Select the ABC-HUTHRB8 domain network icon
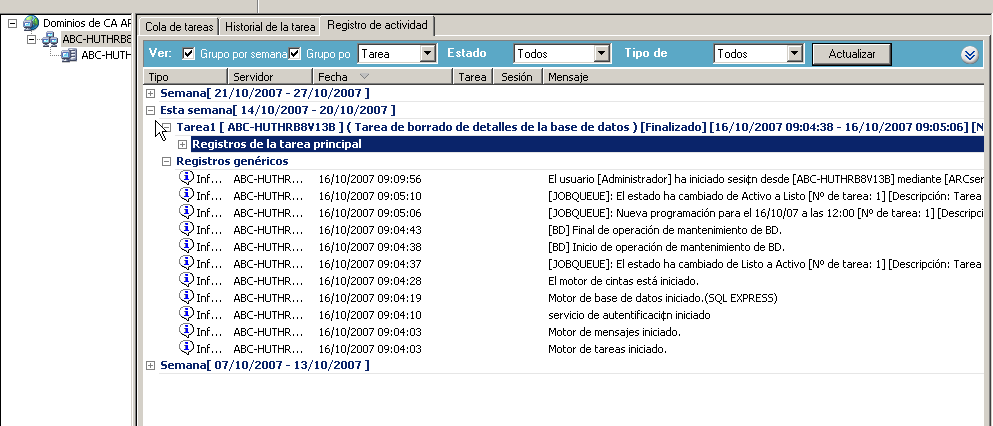Screen dimensions: 993x426 [x=50, y=39]
